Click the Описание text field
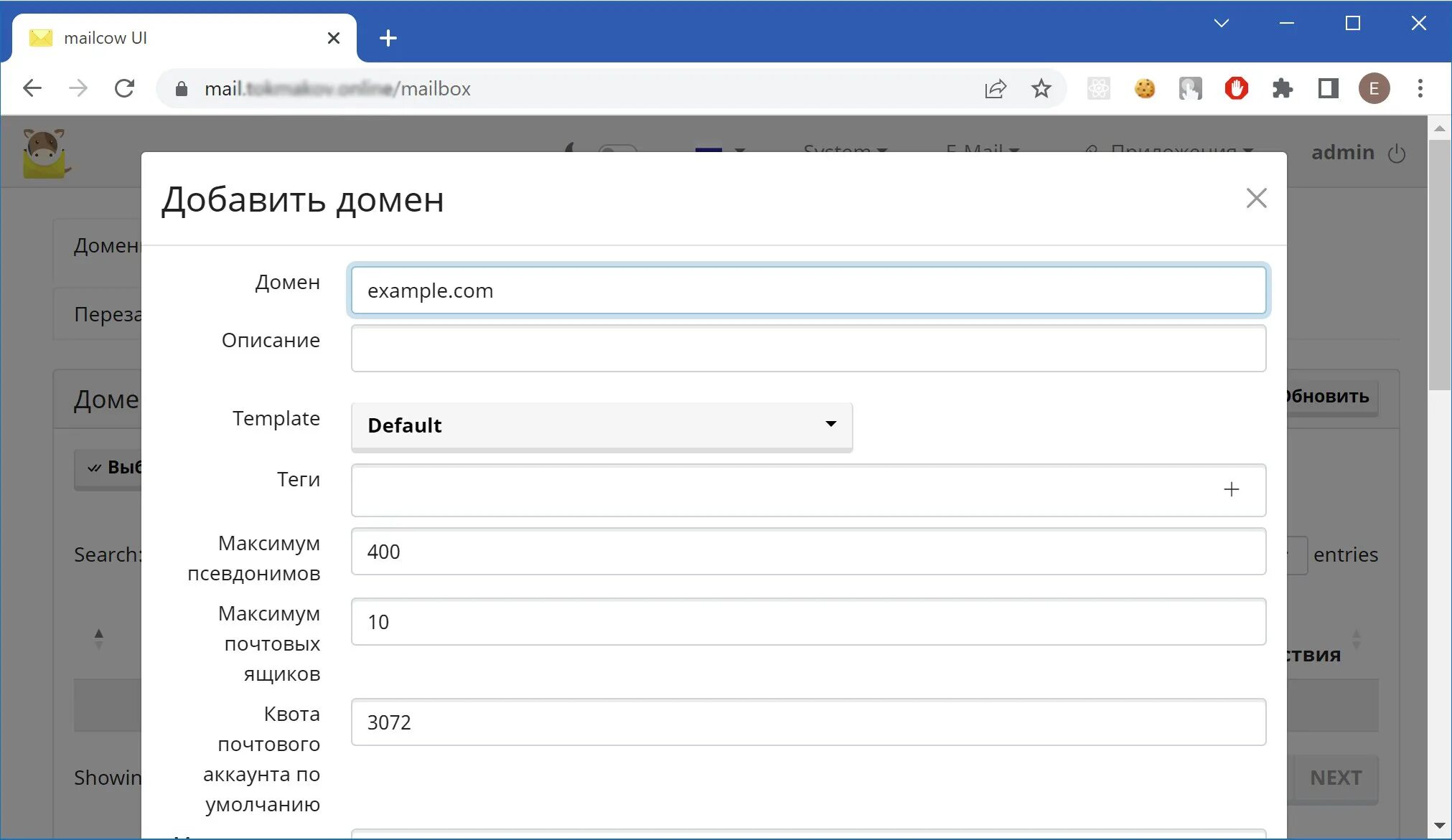The image size is (1452, 840). (x=808, y=349)
